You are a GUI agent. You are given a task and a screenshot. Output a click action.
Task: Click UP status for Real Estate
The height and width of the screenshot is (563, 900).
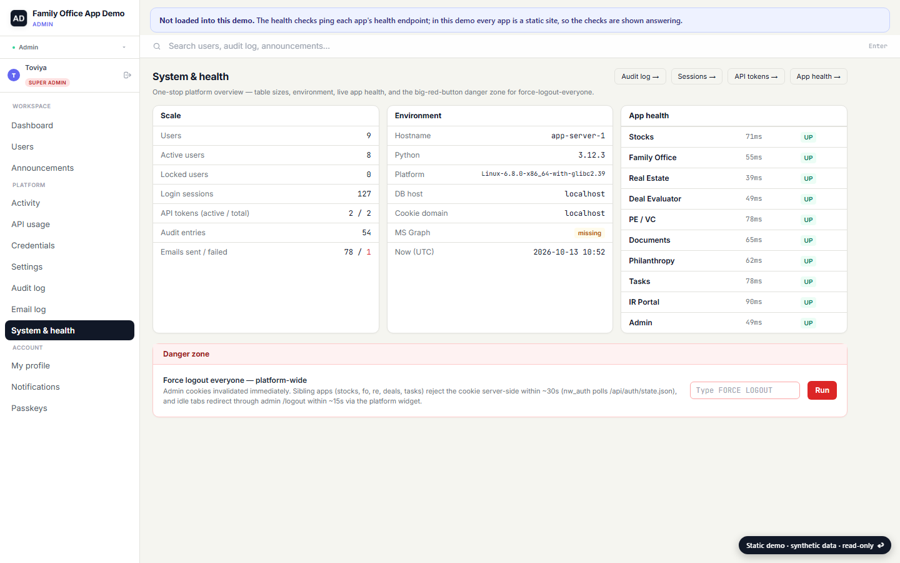click(x=808, y=178)
